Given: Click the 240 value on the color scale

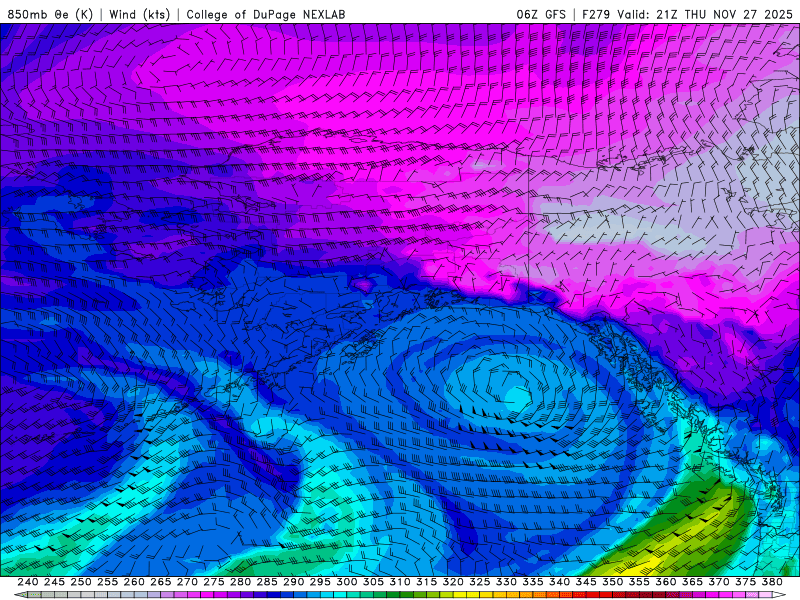Looking at the screenshot, I should (28, 582).
